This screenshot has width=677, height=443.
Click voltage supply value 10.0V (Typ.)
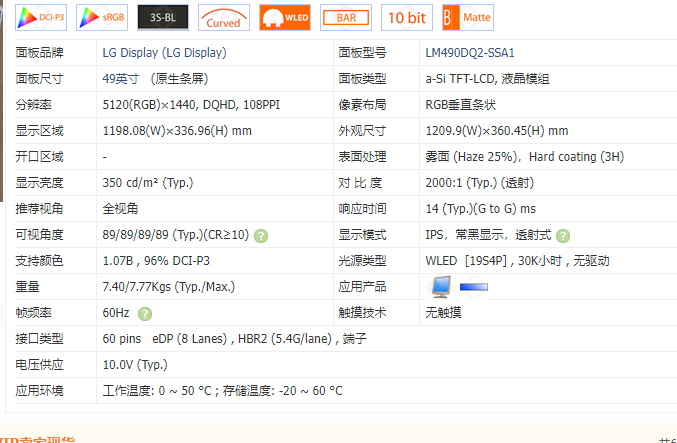coord(135,364)
